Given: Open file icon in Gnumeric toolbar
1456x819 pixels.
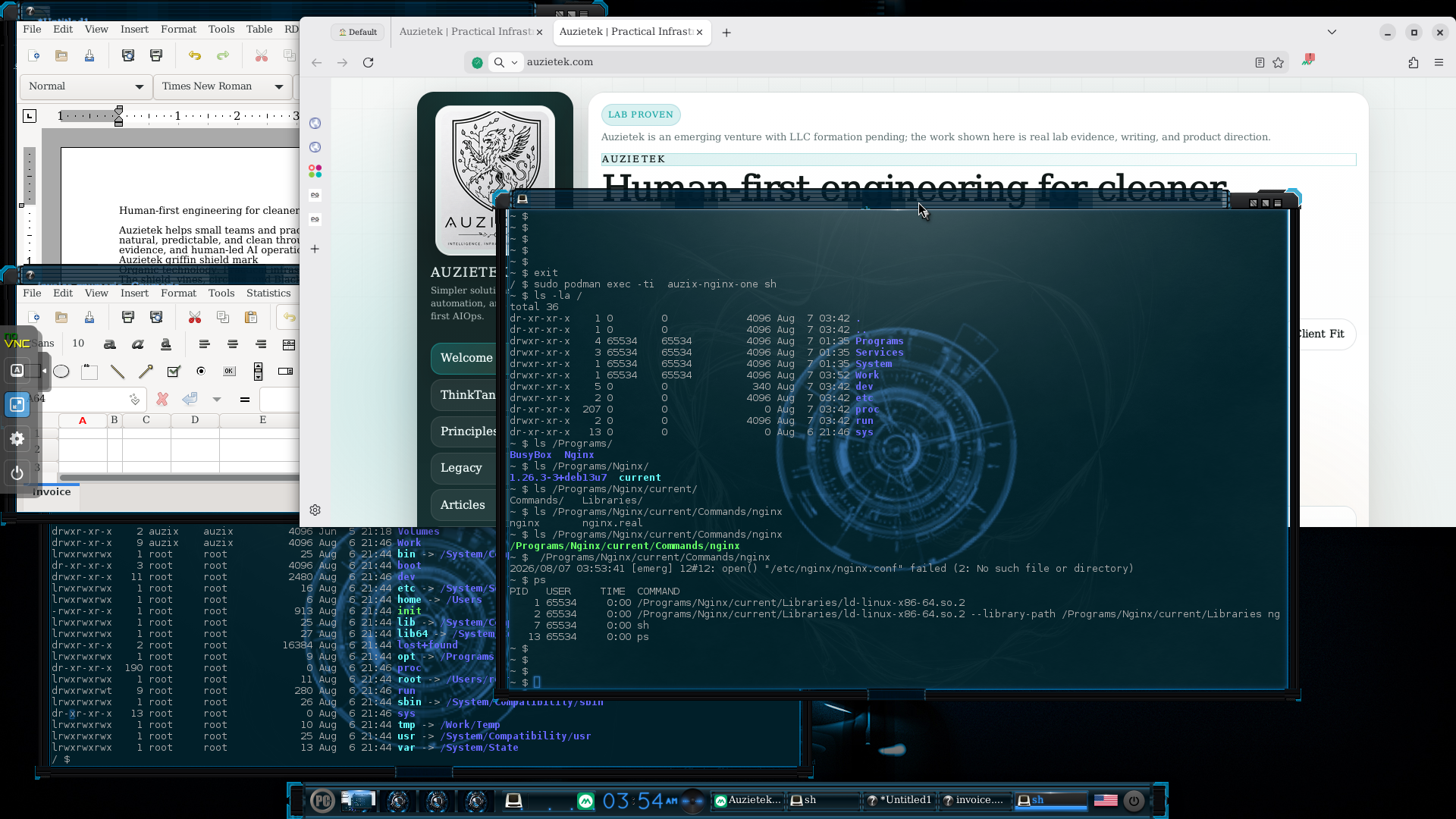Looking at the screenshot, I should tap(61, 317).
